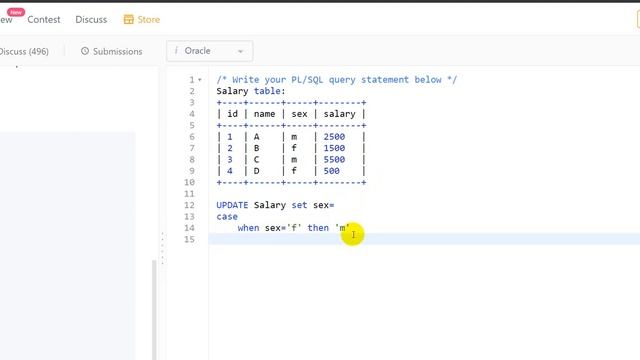Click the value 5500 in the table

tap(334, 160)
